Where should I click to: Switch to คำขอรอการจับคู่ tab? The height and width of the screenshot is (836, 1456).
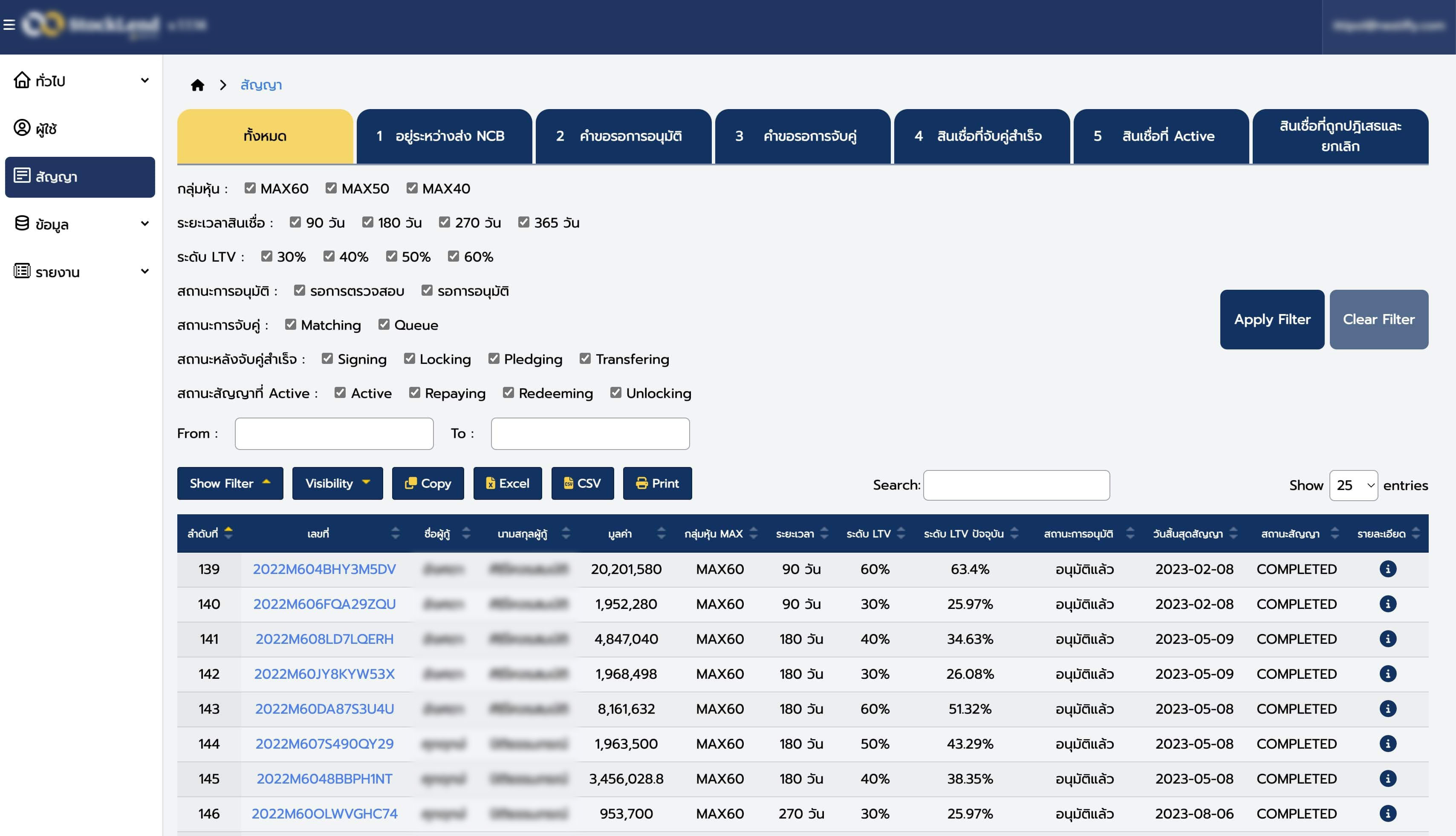[x=803, y=136]
